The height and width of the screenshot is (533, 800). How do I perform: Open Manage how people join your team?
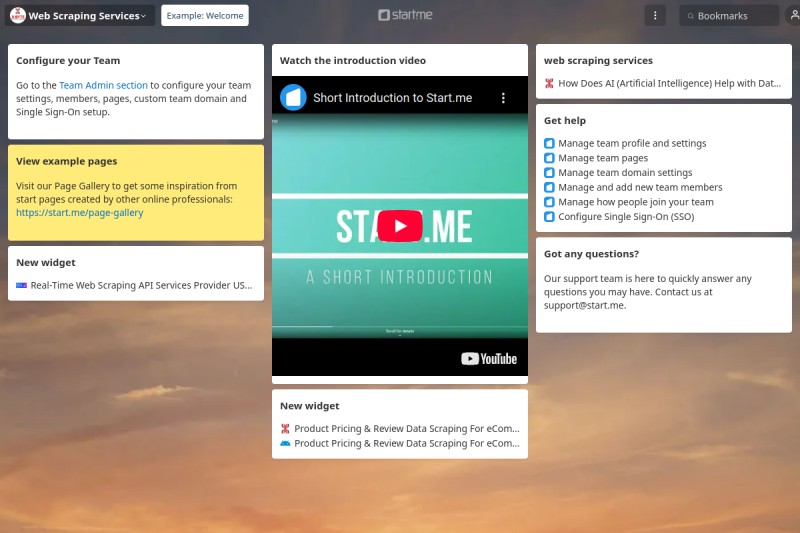click(636, 202)
